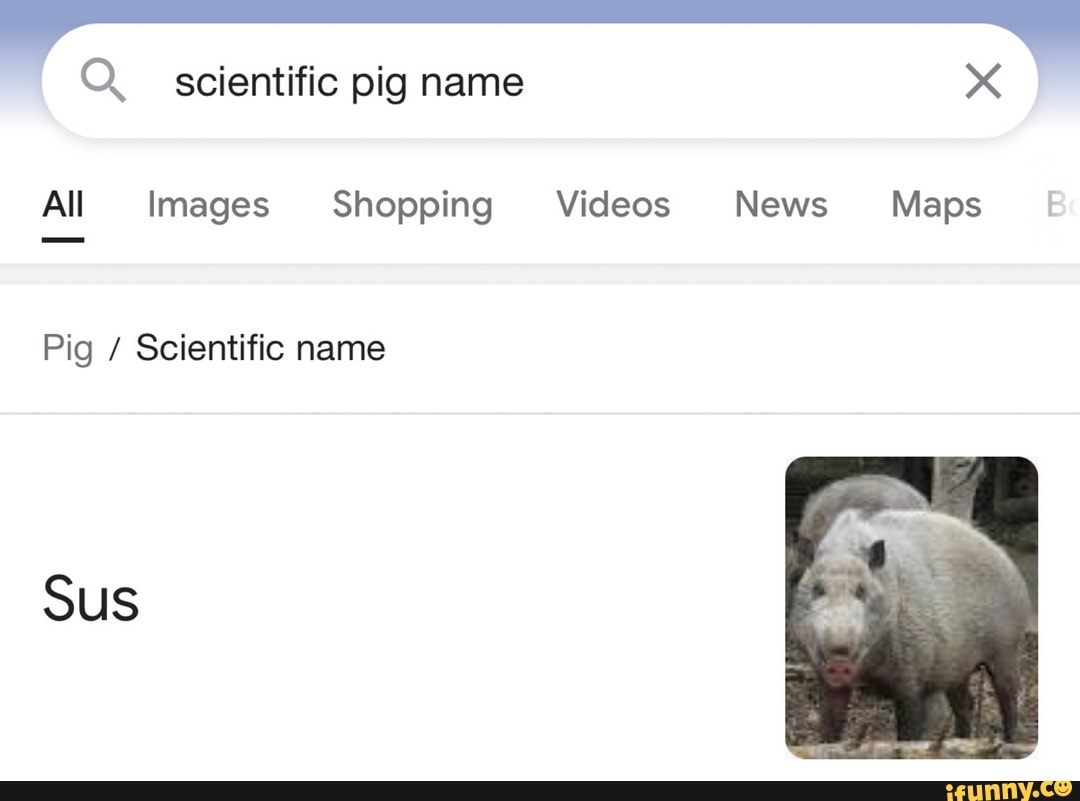
Task: Click the word 'name' in the search query
Action: pos(472,82)
